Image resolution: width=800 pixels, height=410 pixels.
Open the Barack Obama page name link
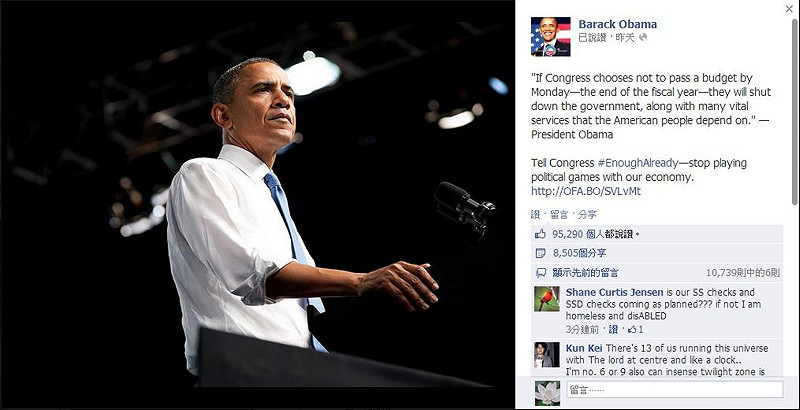tap(617, 24)
